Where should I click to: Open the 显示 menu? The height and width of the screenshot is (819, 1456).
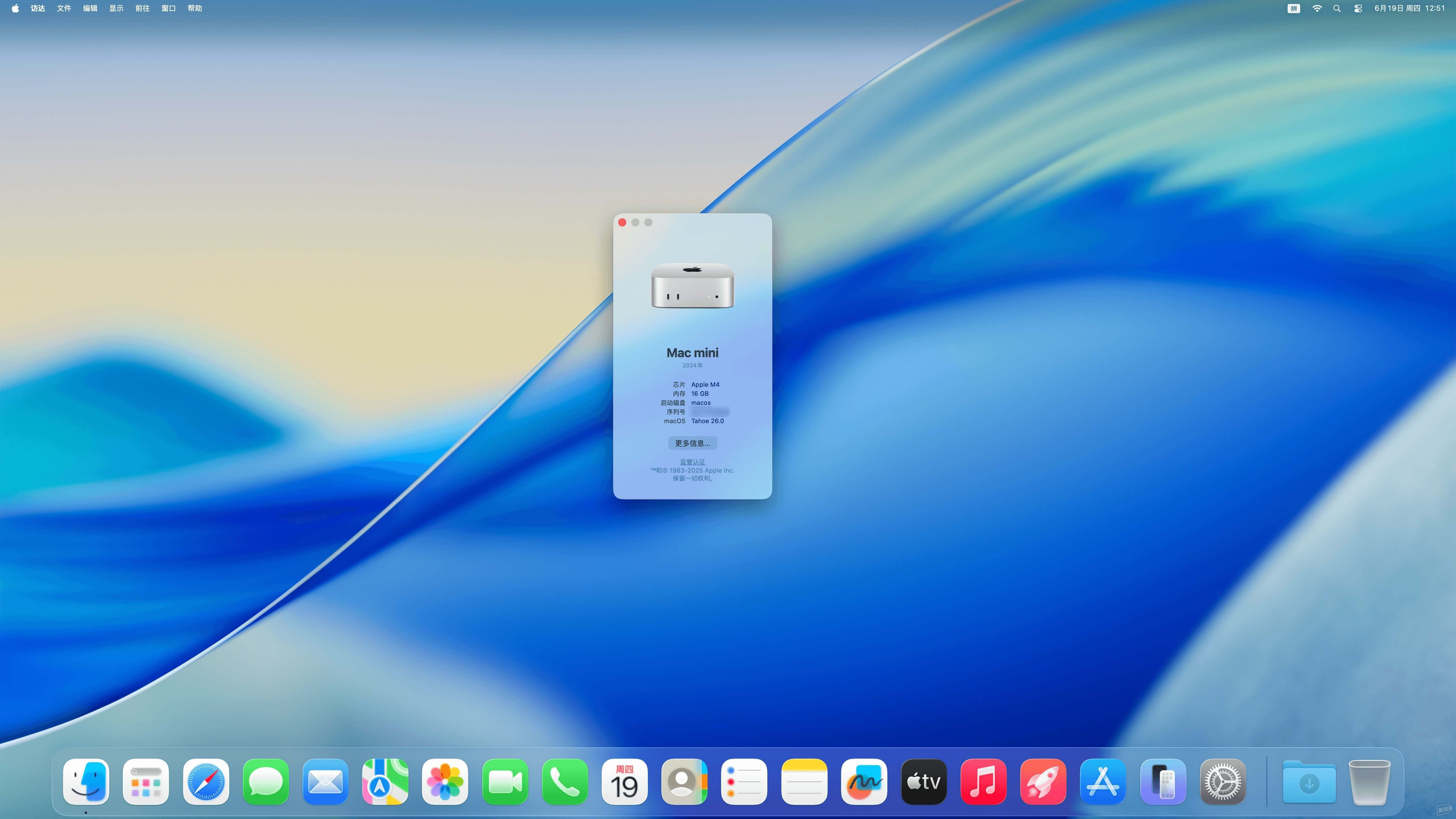tap(116, 8)
